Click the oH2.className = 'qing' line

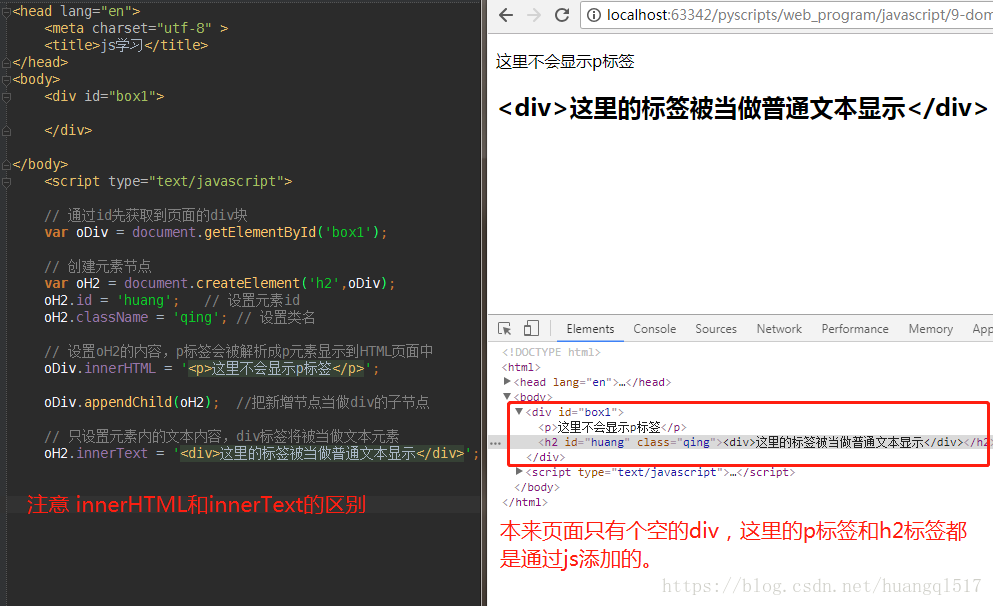click(x=136, y=317)
